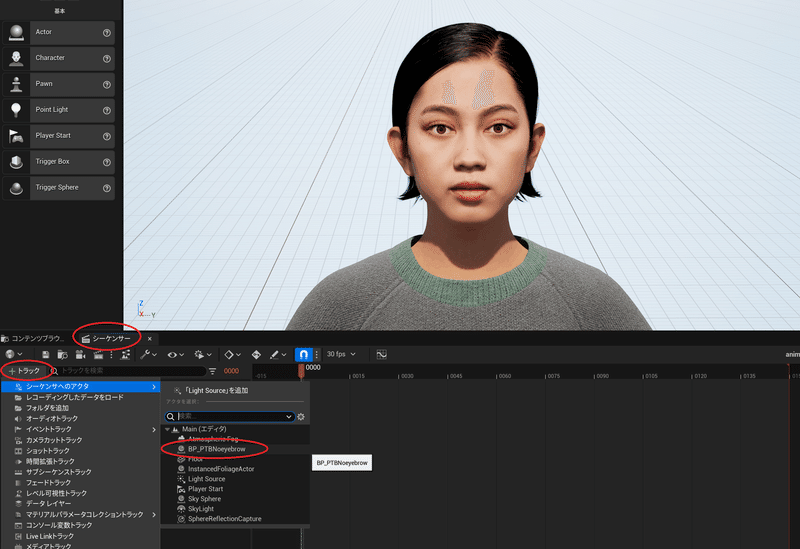Open the globe dropdown in Sequencer toolbar
The width and height of the screenshot is (800, 549).
point(14,354)
